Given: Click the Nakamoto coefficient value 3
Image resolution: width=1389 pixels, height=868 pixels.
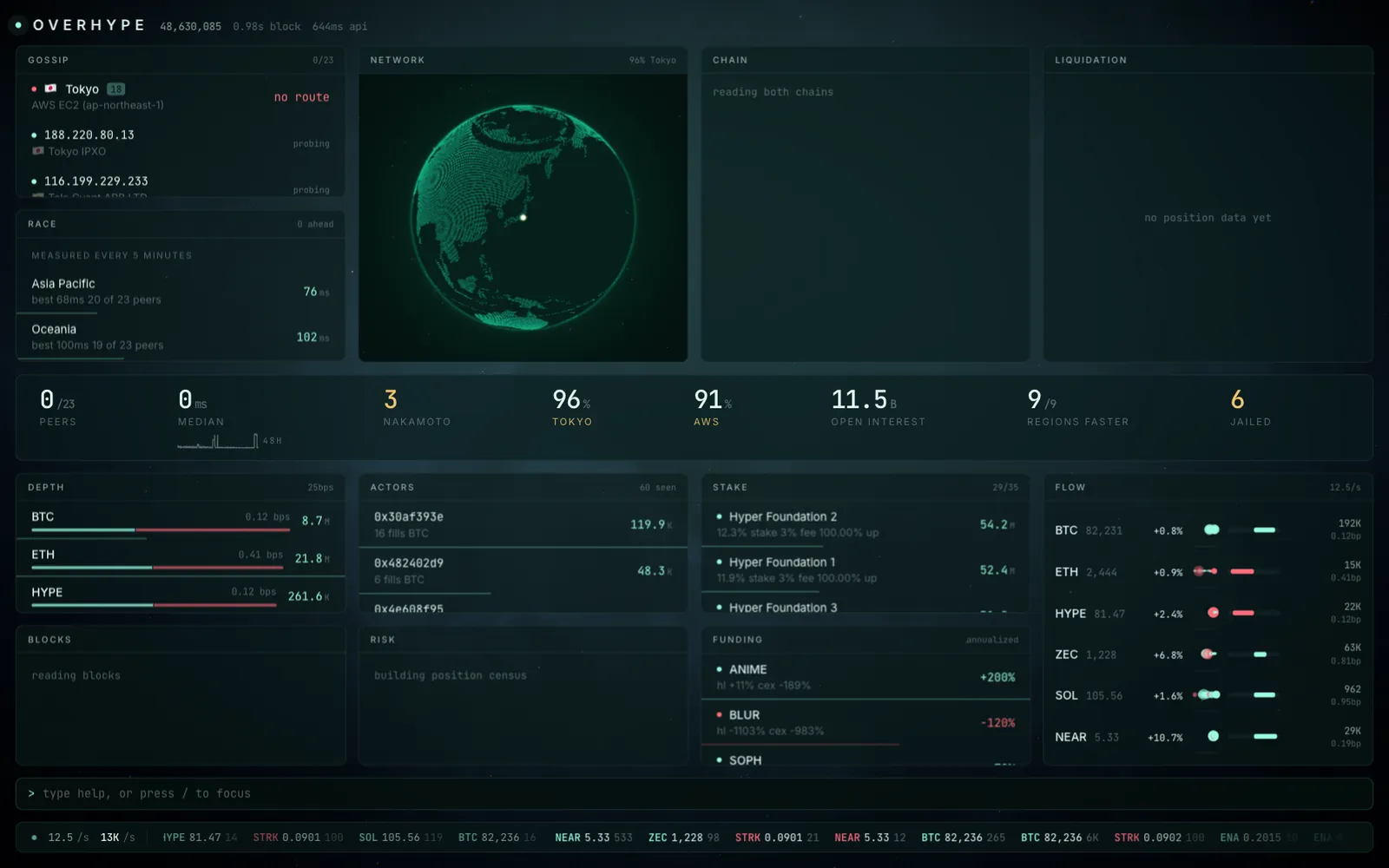Looking at the screenshot, I should pos(391,399).
